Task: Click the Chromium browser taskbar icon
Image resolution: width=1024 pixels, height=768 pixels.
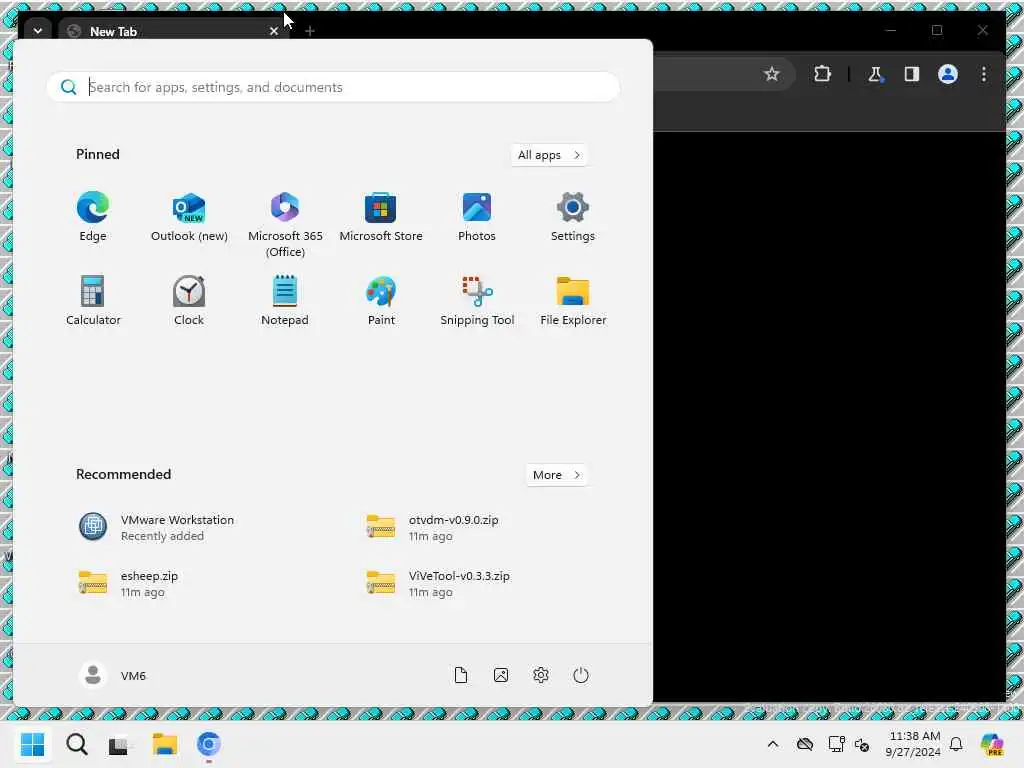Action: [209, 744]
